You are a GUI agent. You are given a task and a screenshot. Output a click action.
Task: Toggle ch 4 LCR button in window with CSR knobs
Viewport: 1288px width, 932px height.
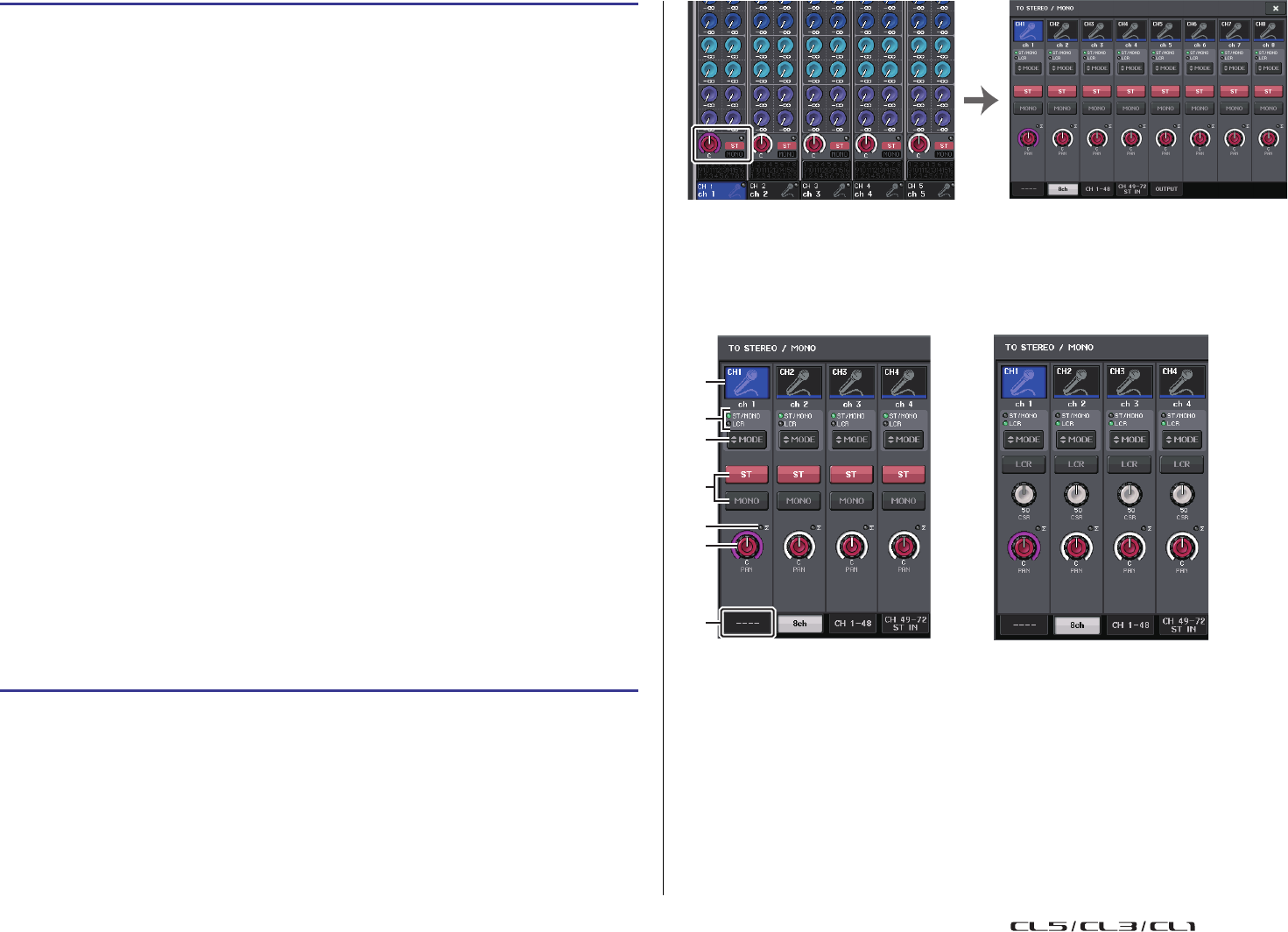coord(1182,464)
